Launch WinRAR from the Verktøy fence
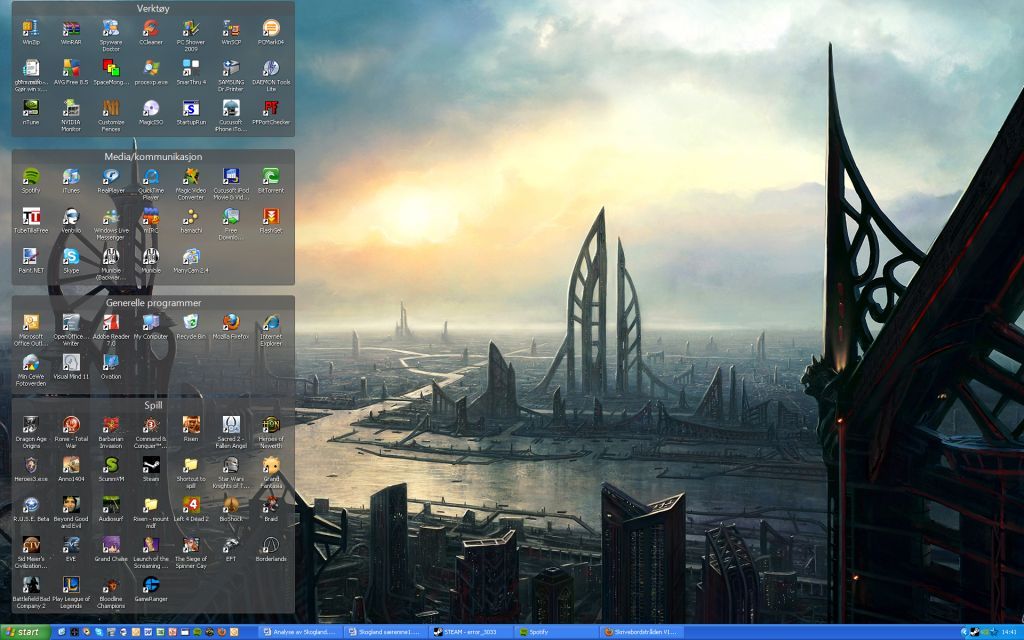 coord(71,33)
